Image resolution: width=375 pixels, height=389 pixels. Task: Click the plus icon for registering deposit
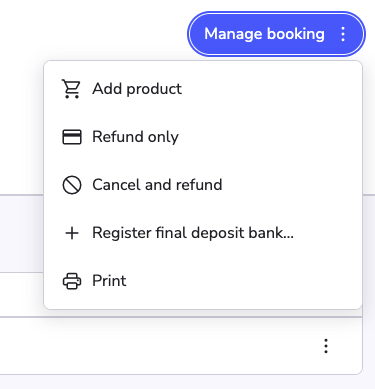(72, 233)
